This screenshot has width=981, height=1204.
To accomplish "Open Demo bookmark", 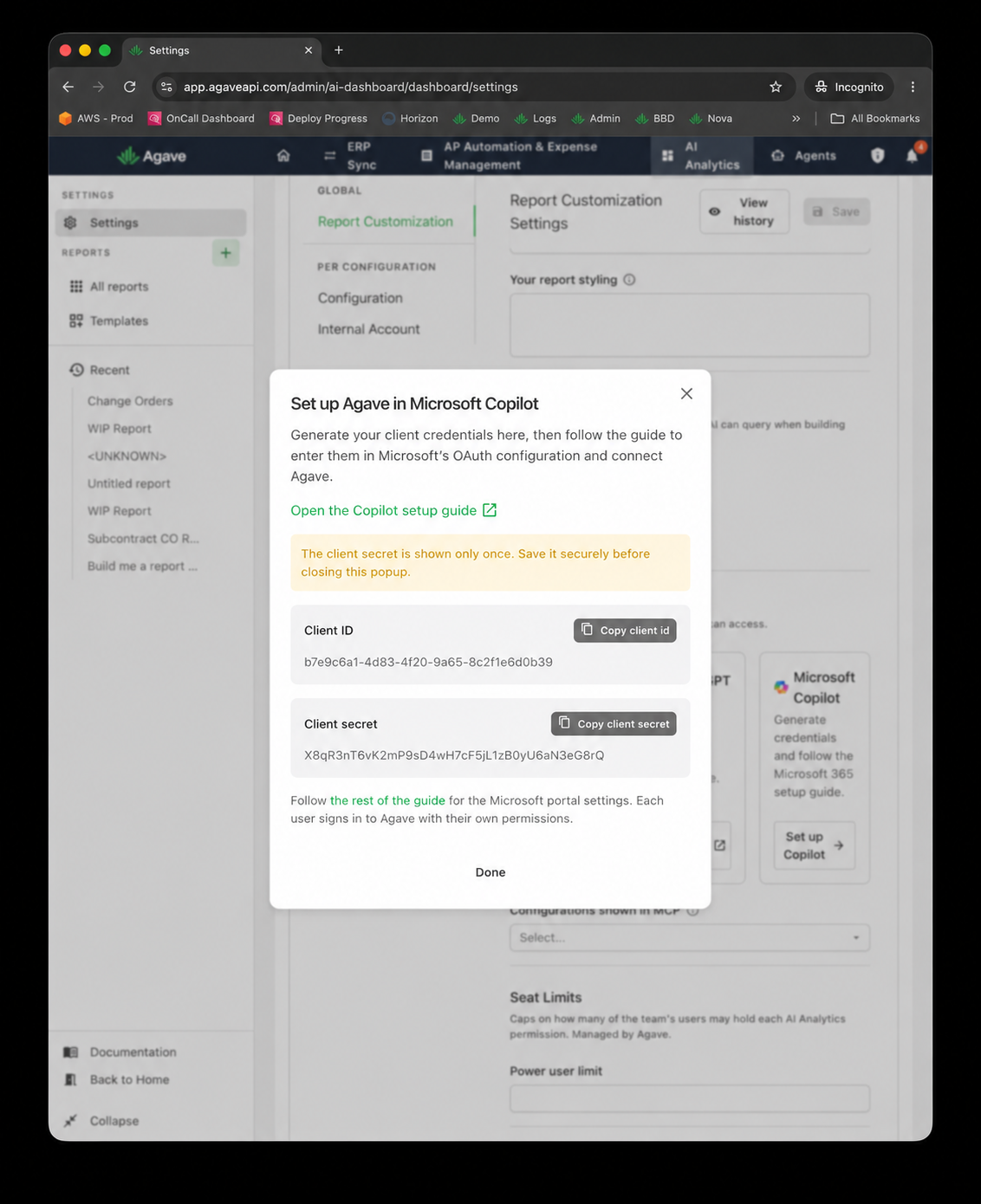I will 476,119.
